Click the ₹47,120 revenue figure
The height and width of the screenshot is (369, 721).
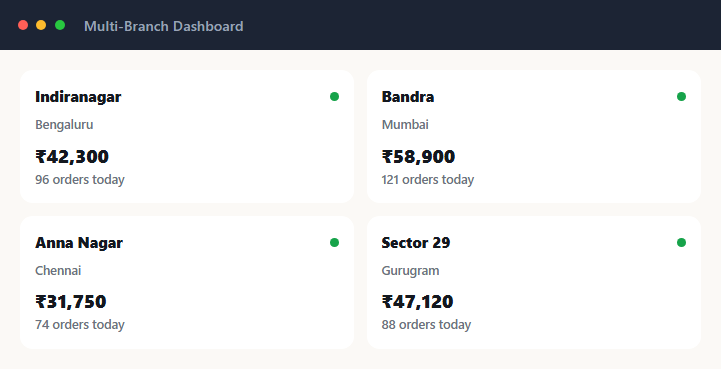pos(418,302)
